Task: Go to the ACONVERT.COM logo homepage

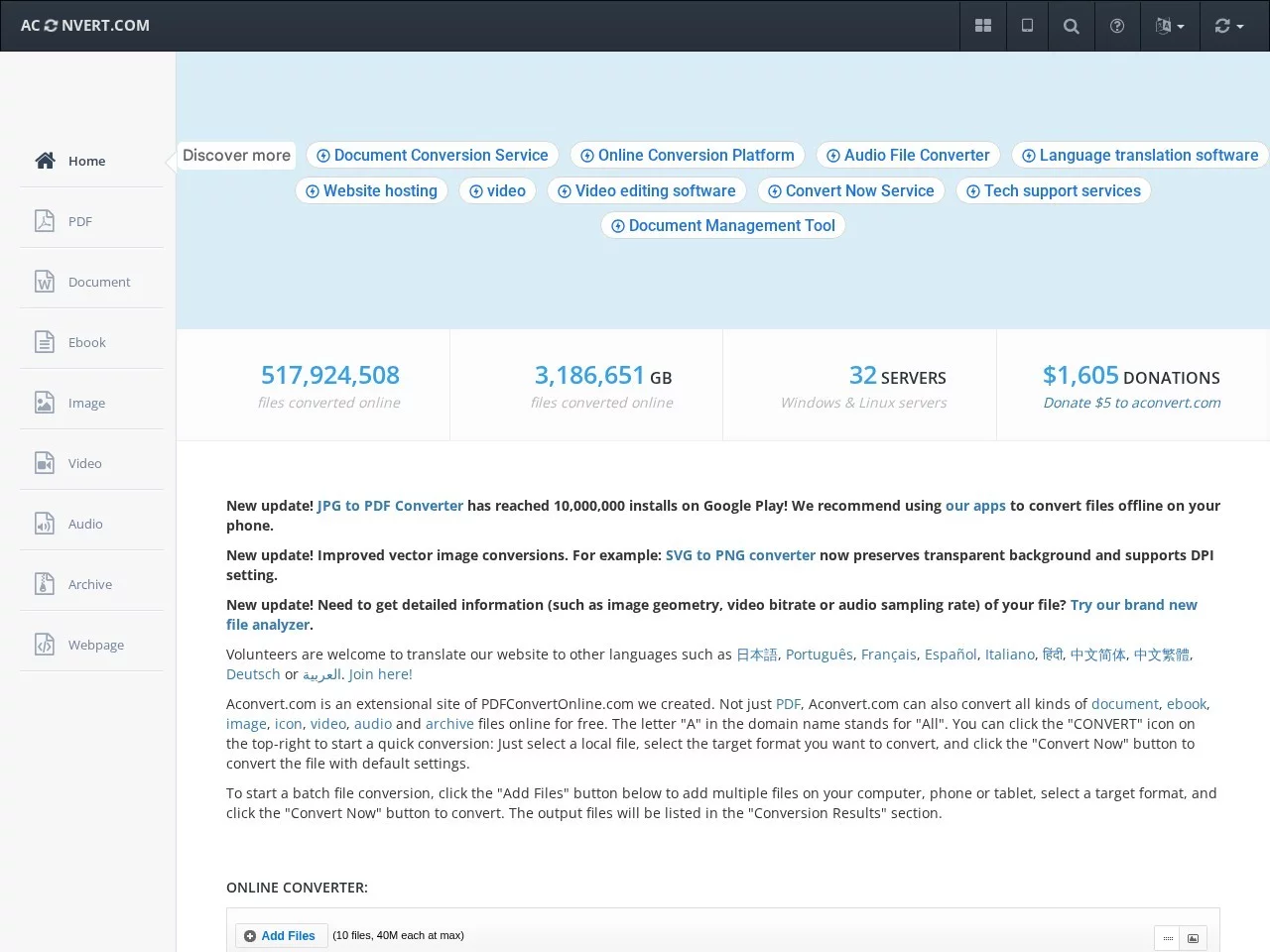Action: [85, 26]
